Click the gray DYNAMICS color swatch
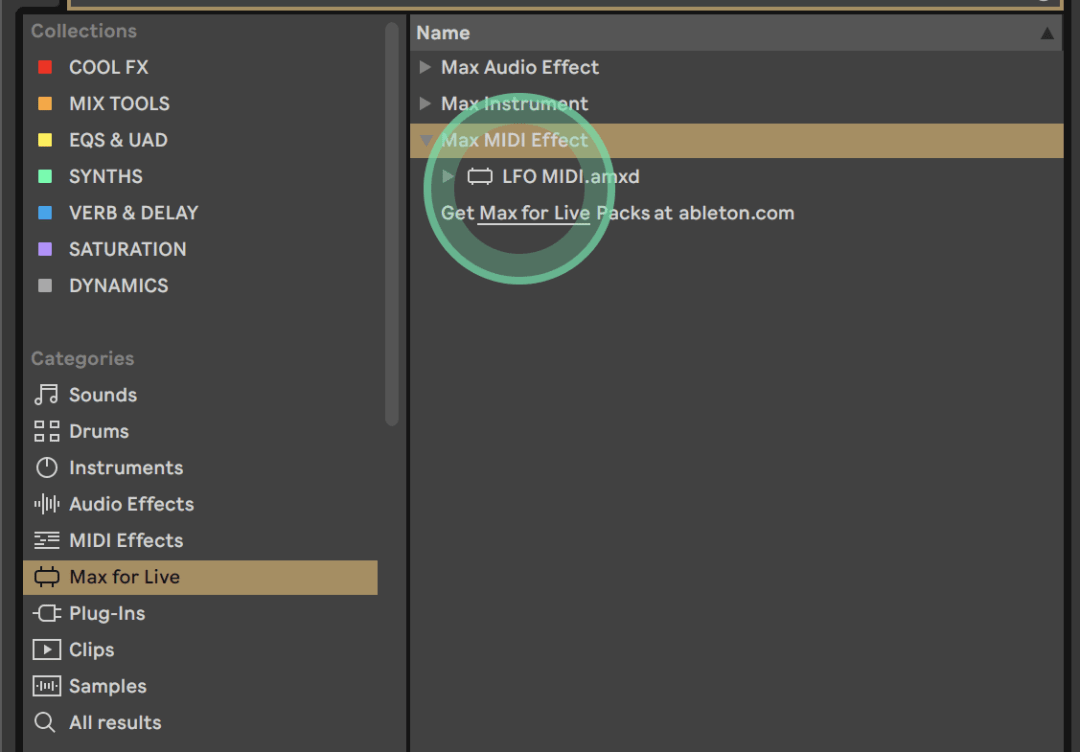The height and width of the screenshot is (752, 1080). [x=45, y=286]
